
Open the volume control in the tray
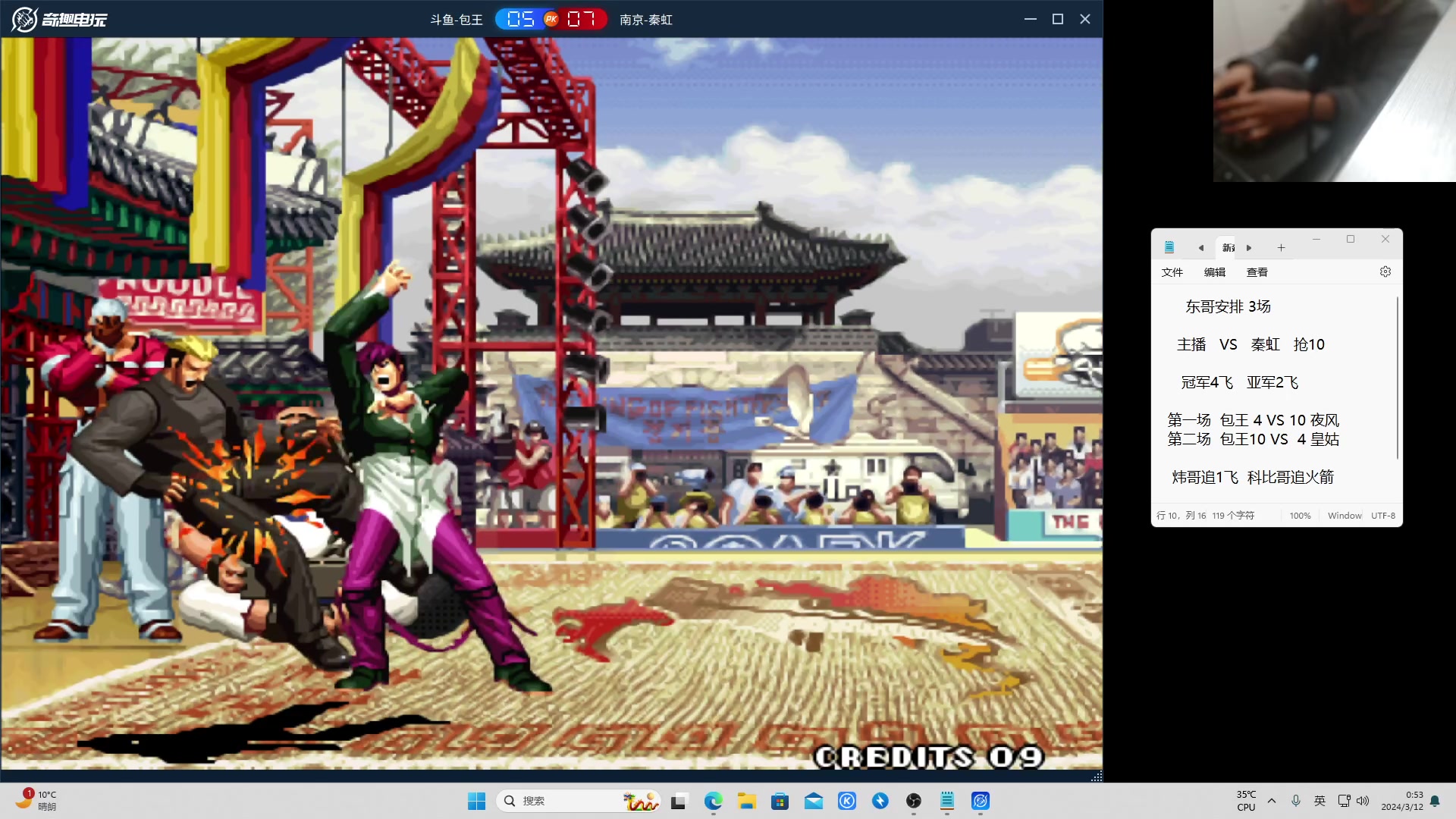(1363, 801)
